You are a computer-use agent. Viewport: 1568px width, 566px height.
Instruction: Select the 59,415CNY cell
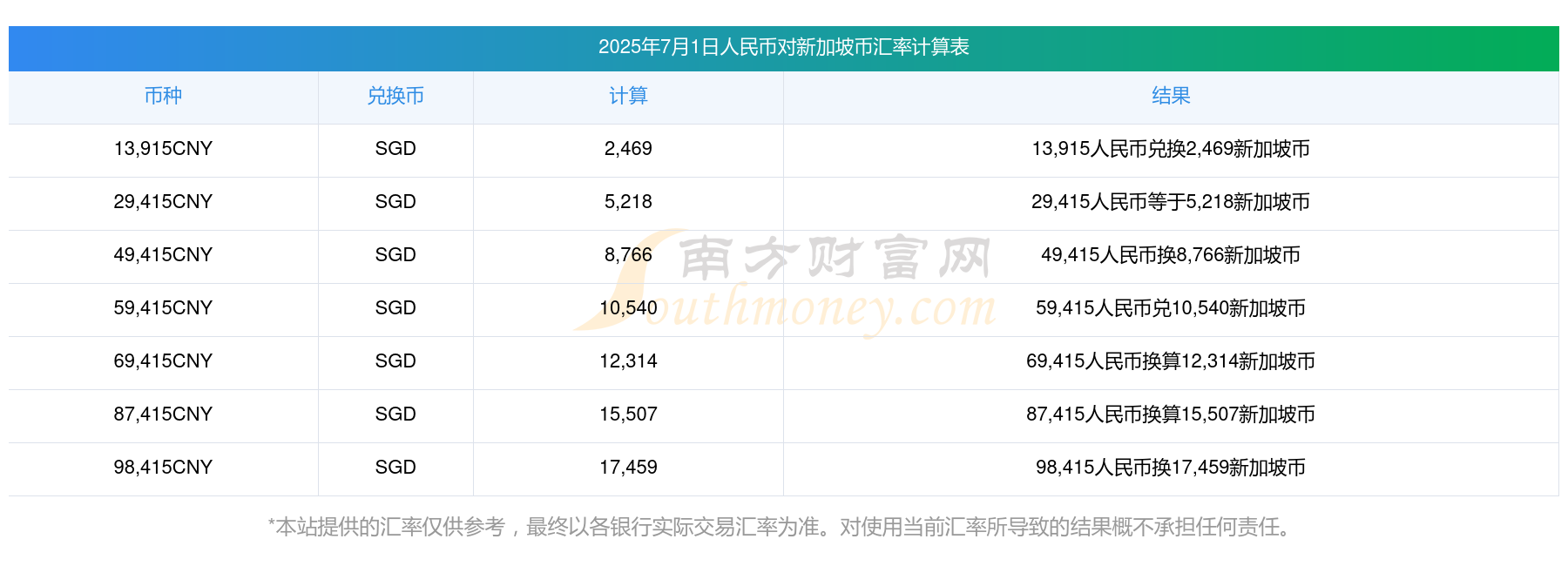pyautogui.click(x=163, y=308)
